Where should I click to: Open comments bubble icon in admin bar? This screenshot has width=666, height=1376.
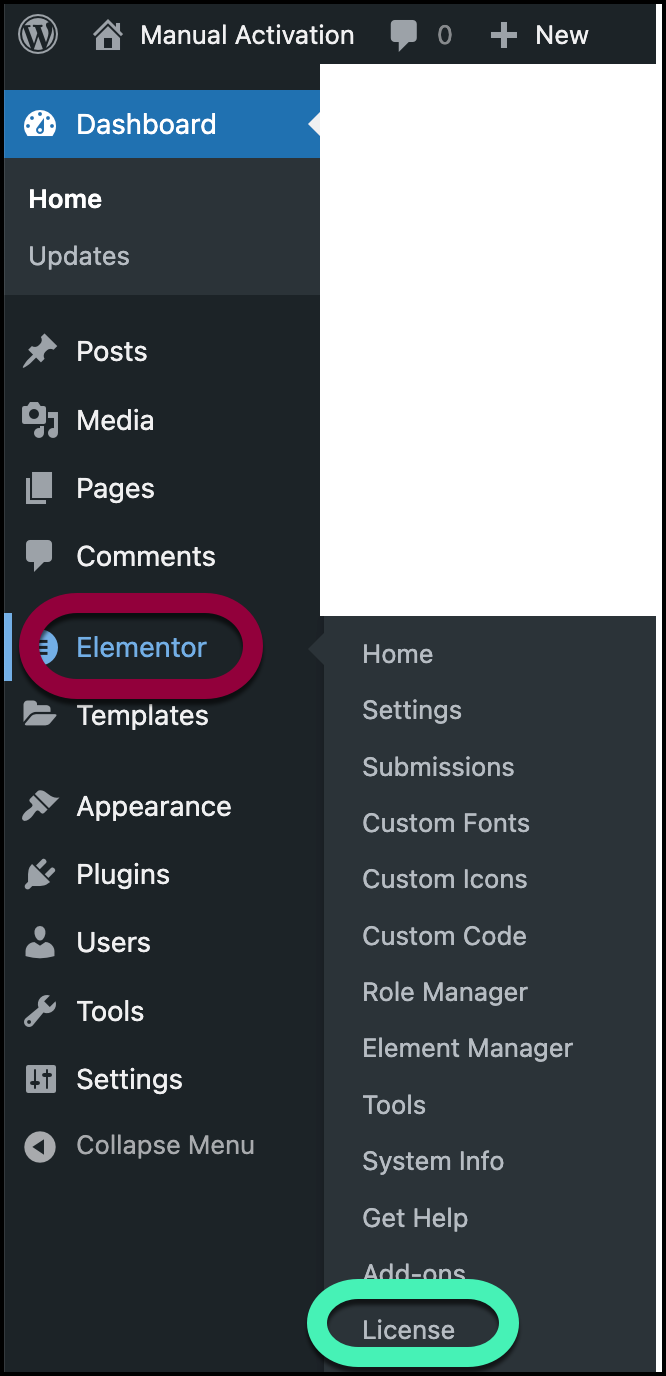coord(404,36)
